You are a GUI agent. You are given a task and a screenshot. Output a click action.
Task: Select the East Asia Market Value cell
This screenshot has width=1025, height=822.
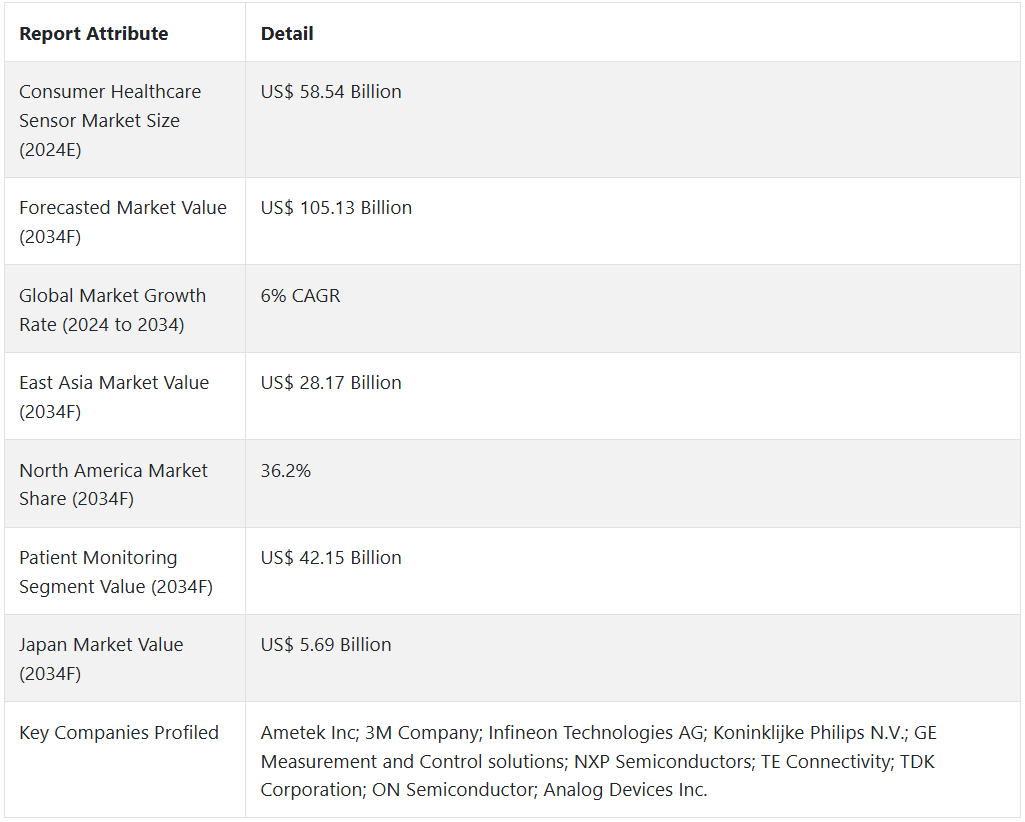pyautogui.click(x=114, y=396)
